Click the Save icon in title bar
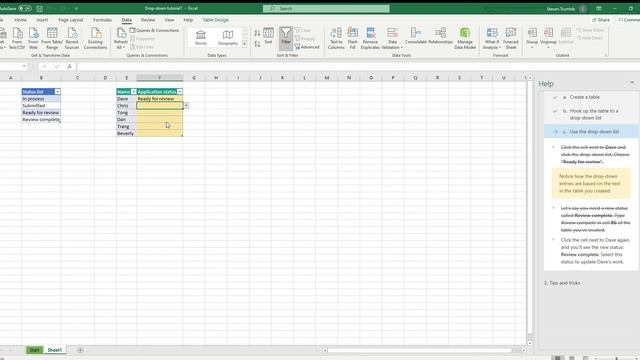The image size is (640, 360). pyautogui.click(x=40, y=8)
